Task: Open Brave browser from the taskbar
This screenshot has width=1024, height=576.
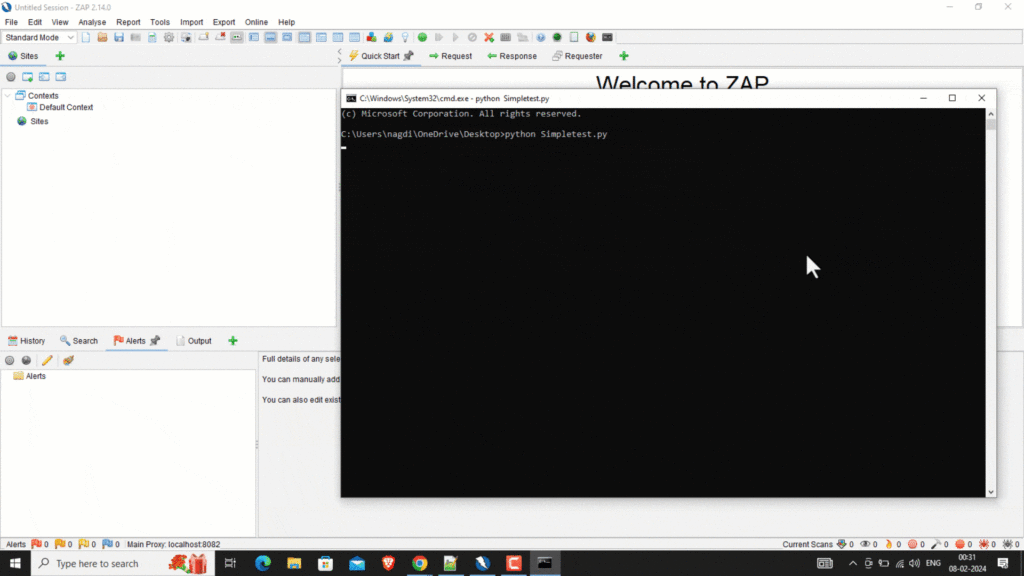Action: tap(389, 563)
